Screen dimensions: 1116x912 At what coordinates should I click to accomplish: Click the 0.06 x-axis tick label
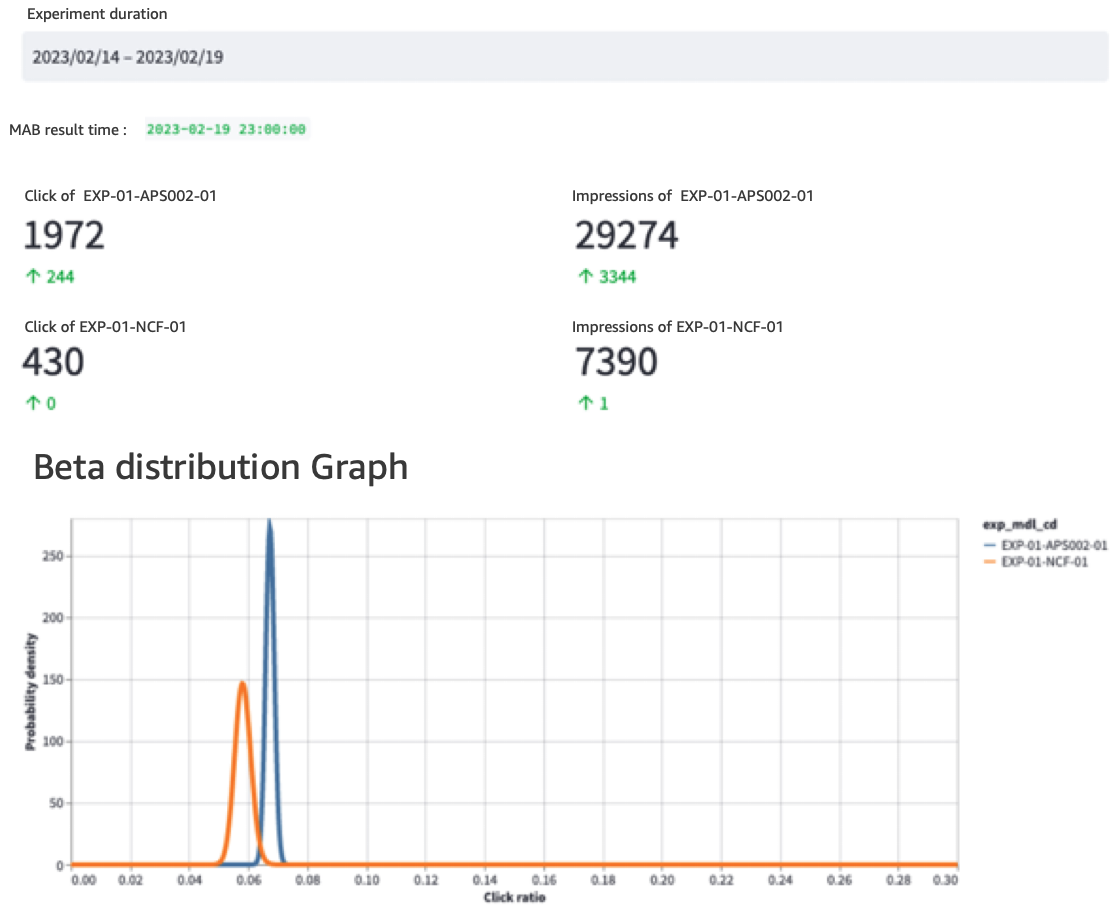tap(248, 881)
